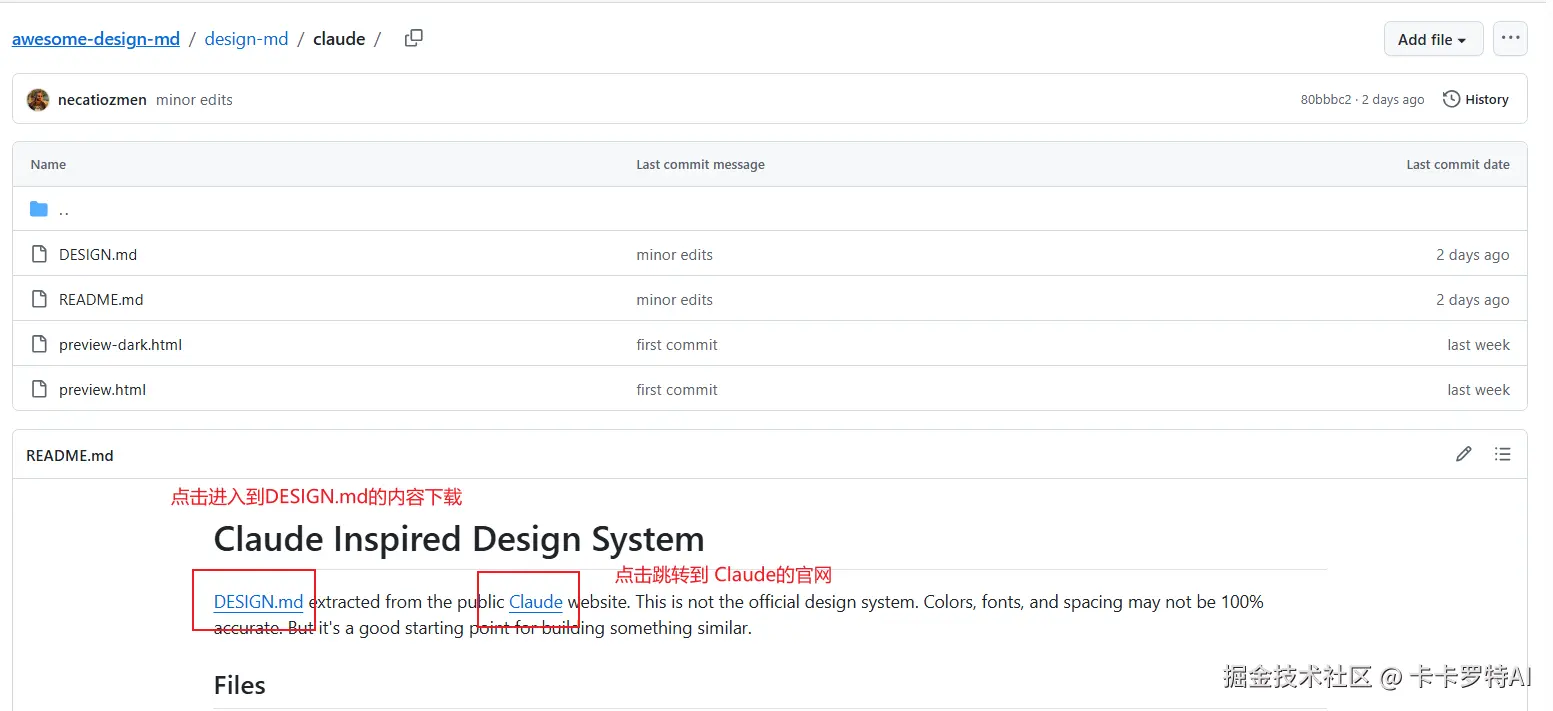Open the preview-dark.html file
Image resolution: width=1553 pixels, height=711 pixels.
120,345
